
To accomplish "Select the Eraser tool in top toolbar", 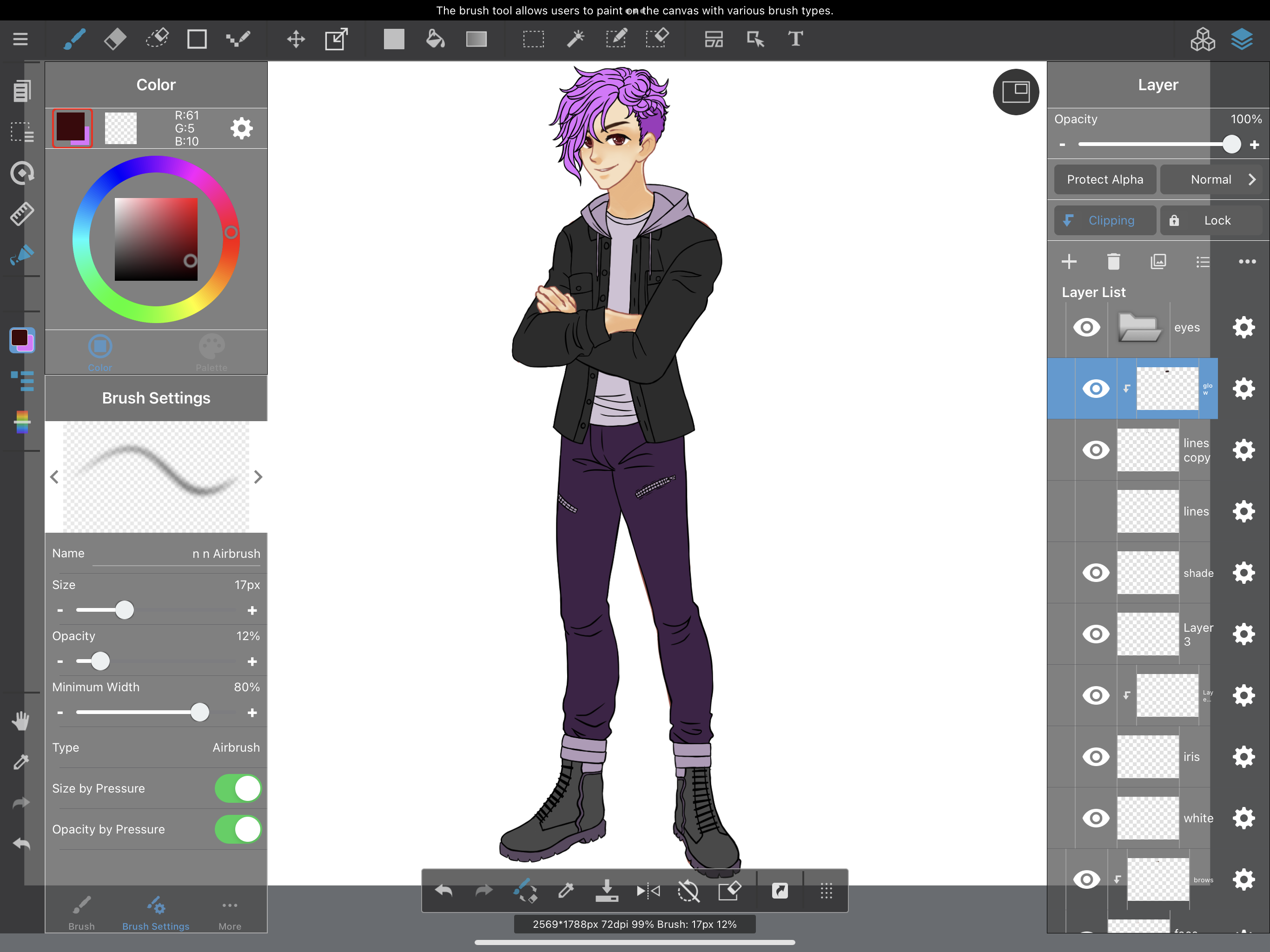I will (115, 39).
